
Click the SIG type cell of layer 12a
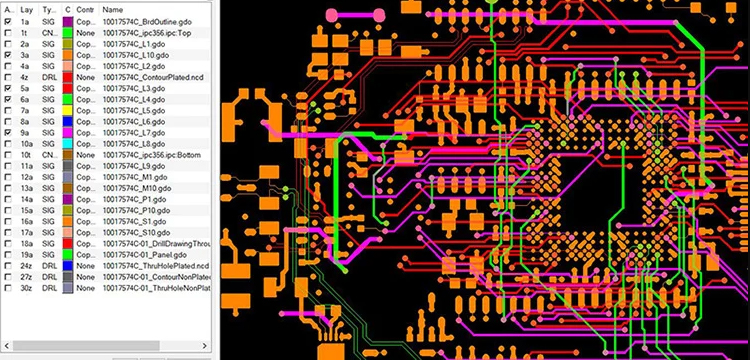point(48,177)
